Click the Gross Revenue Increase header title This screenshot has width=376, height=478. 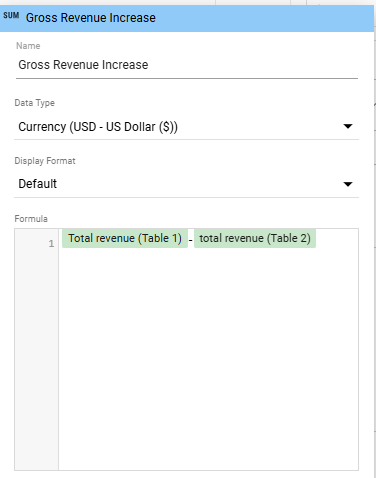(91, 18)
